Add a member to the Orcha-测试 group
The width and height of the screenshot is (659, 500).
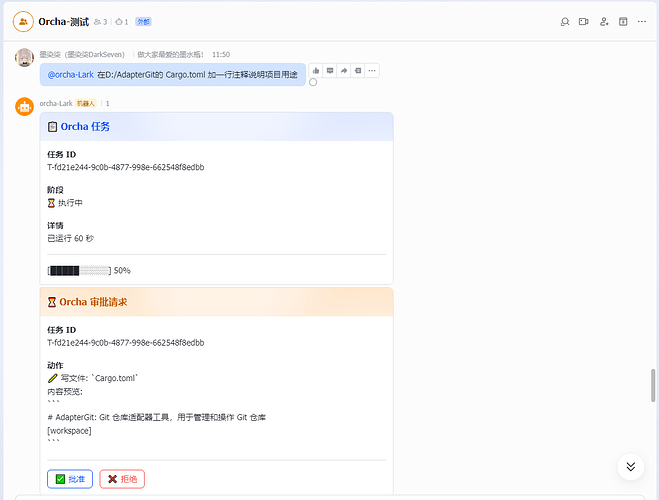coord(604,21)
